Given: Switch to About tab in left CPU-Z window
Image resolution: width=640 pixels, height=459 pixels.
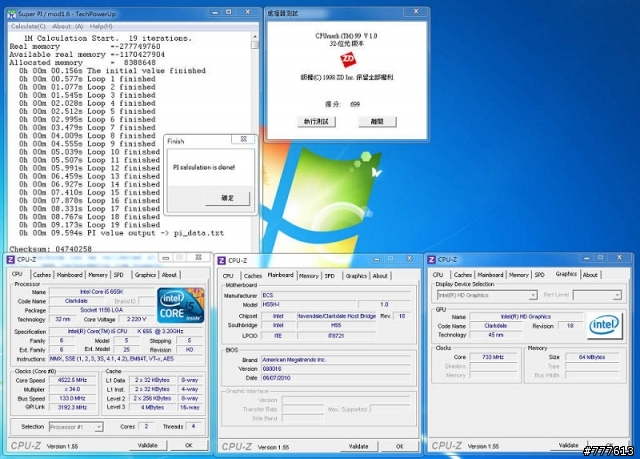Looking at the screenshot, I should 169,275.
